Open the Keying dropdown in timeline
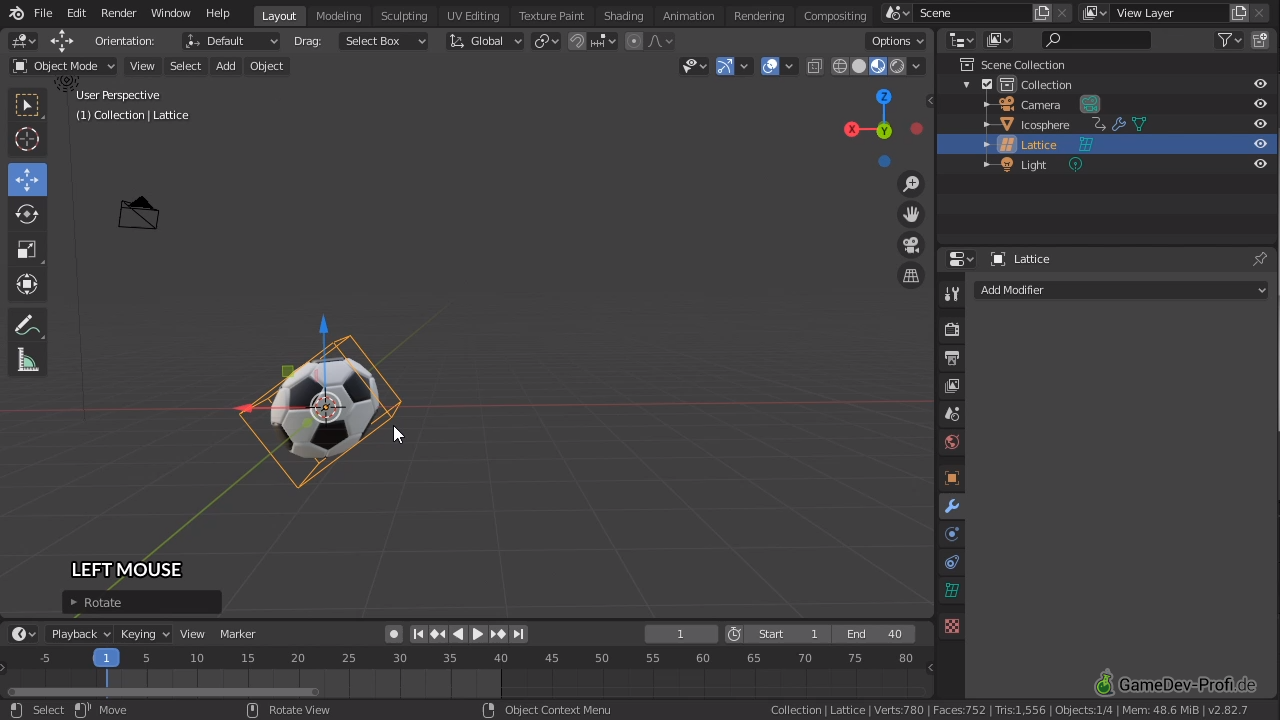1280x720 pixels. pos(145,634)
